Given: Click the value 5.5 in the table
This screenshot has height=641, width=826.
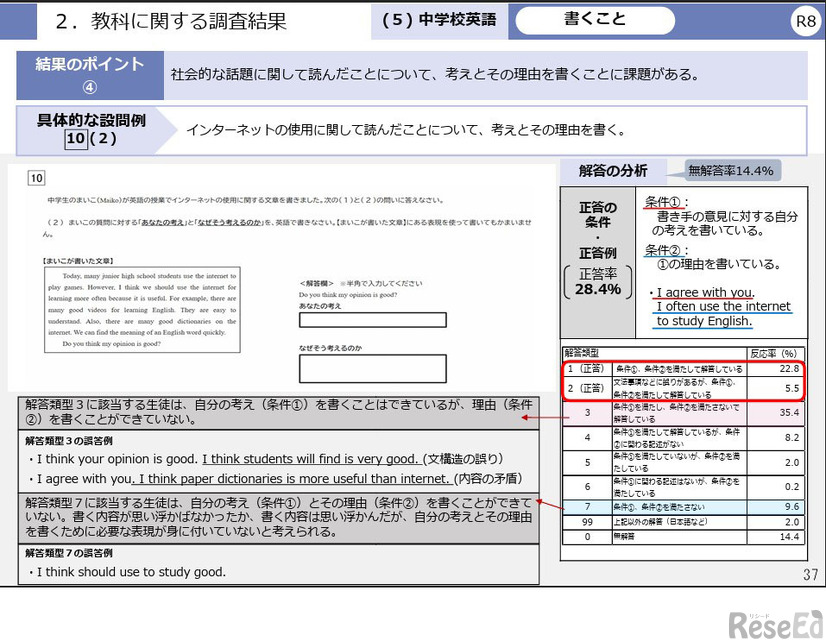Looking at the screenshot, I should point(792,388).
